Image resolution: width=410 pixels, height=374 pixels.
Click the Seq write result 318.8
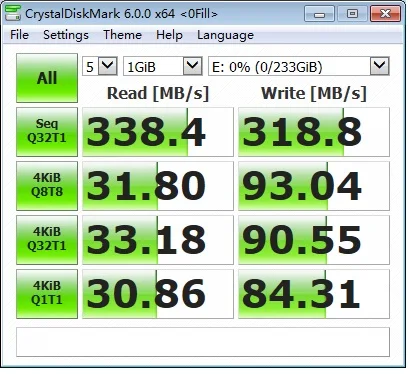point(314,132)
